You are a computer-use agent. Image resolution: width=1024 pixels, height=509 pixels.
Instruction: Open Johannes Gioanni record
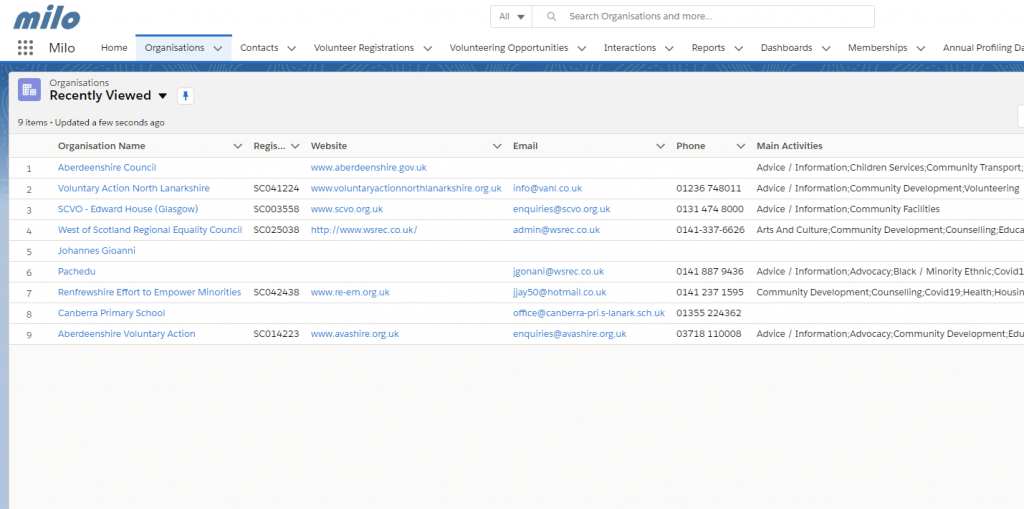tap(97, 250)
